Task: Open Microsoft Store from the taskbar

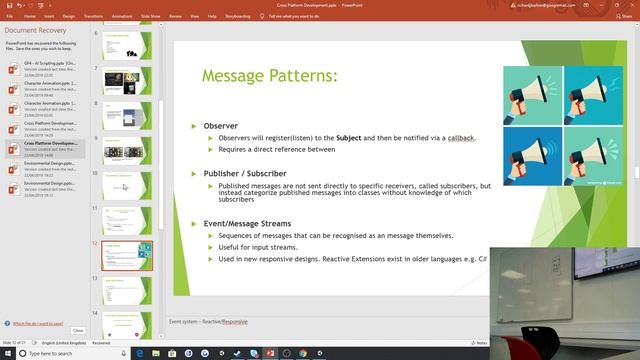Action: [172, 353]
